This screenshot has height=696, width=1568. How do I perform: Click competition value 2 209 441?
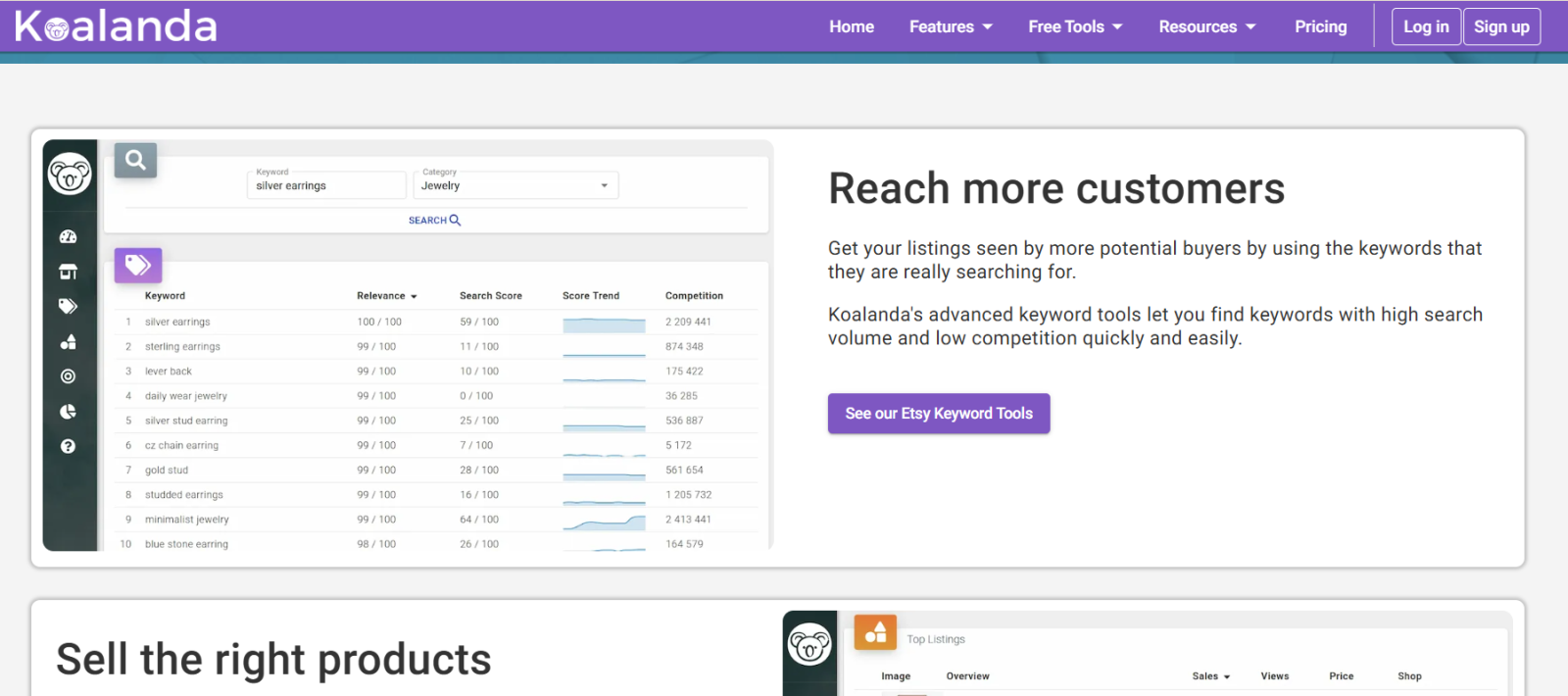click(688, 322)
